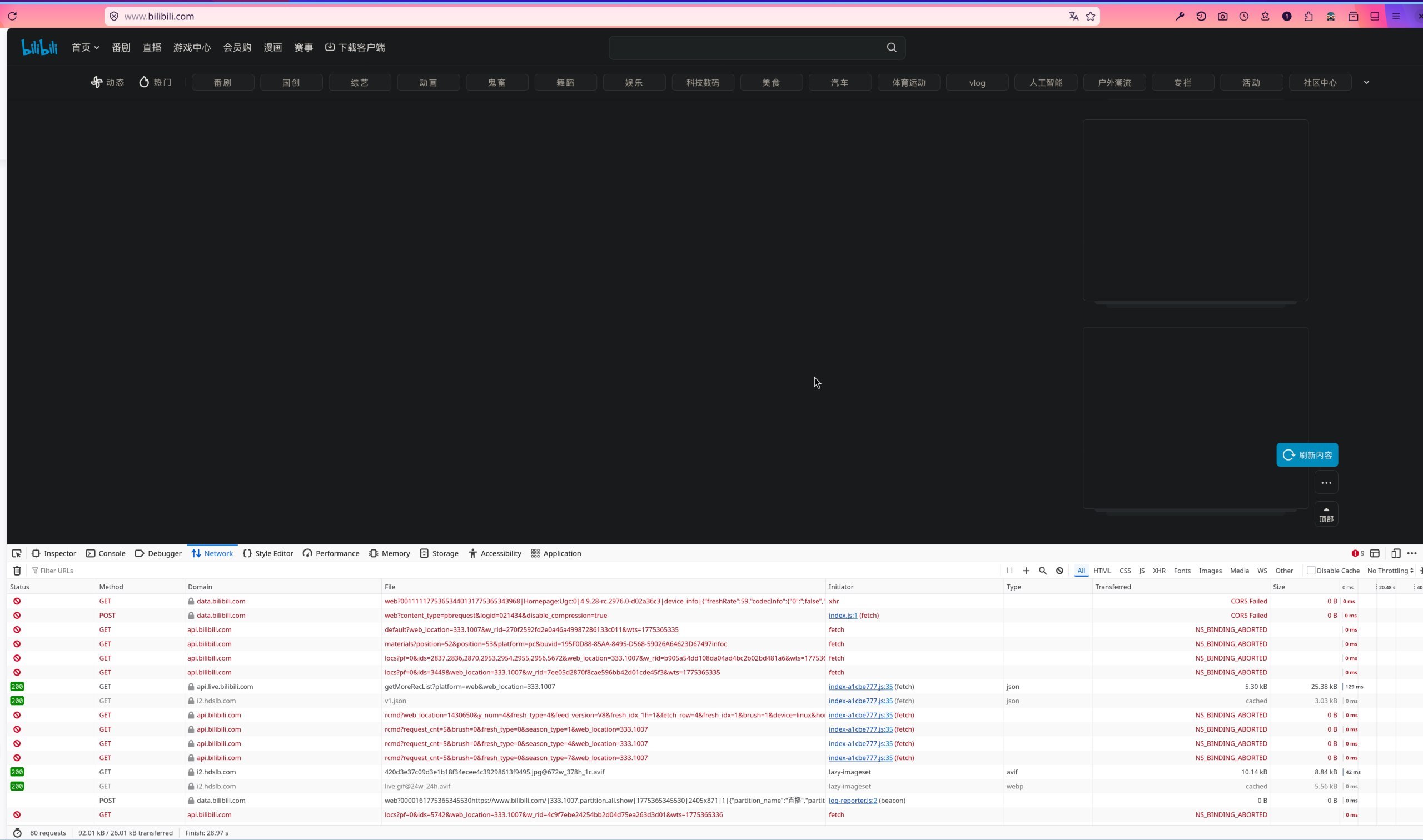Open request blocking icon in Network panel
This screenshot has height=840, width=1423.
point(1059,571)
